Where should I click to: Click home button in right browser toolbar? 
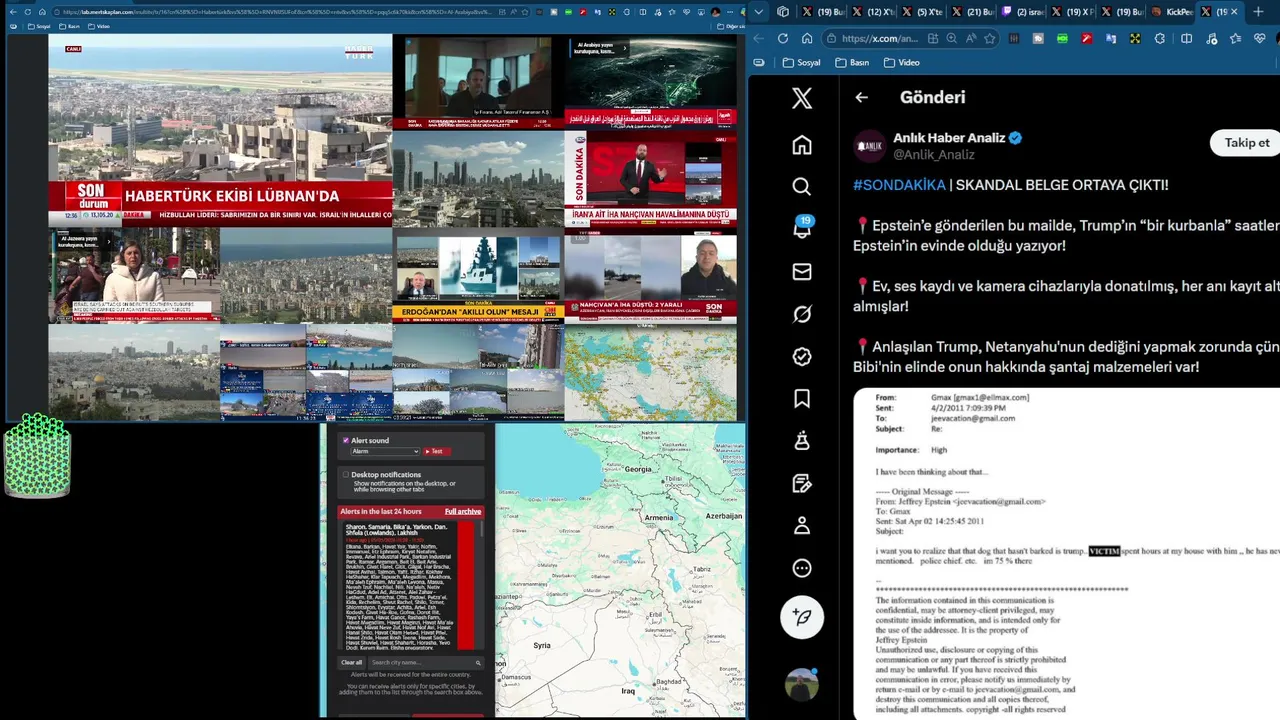coord(807,38)
